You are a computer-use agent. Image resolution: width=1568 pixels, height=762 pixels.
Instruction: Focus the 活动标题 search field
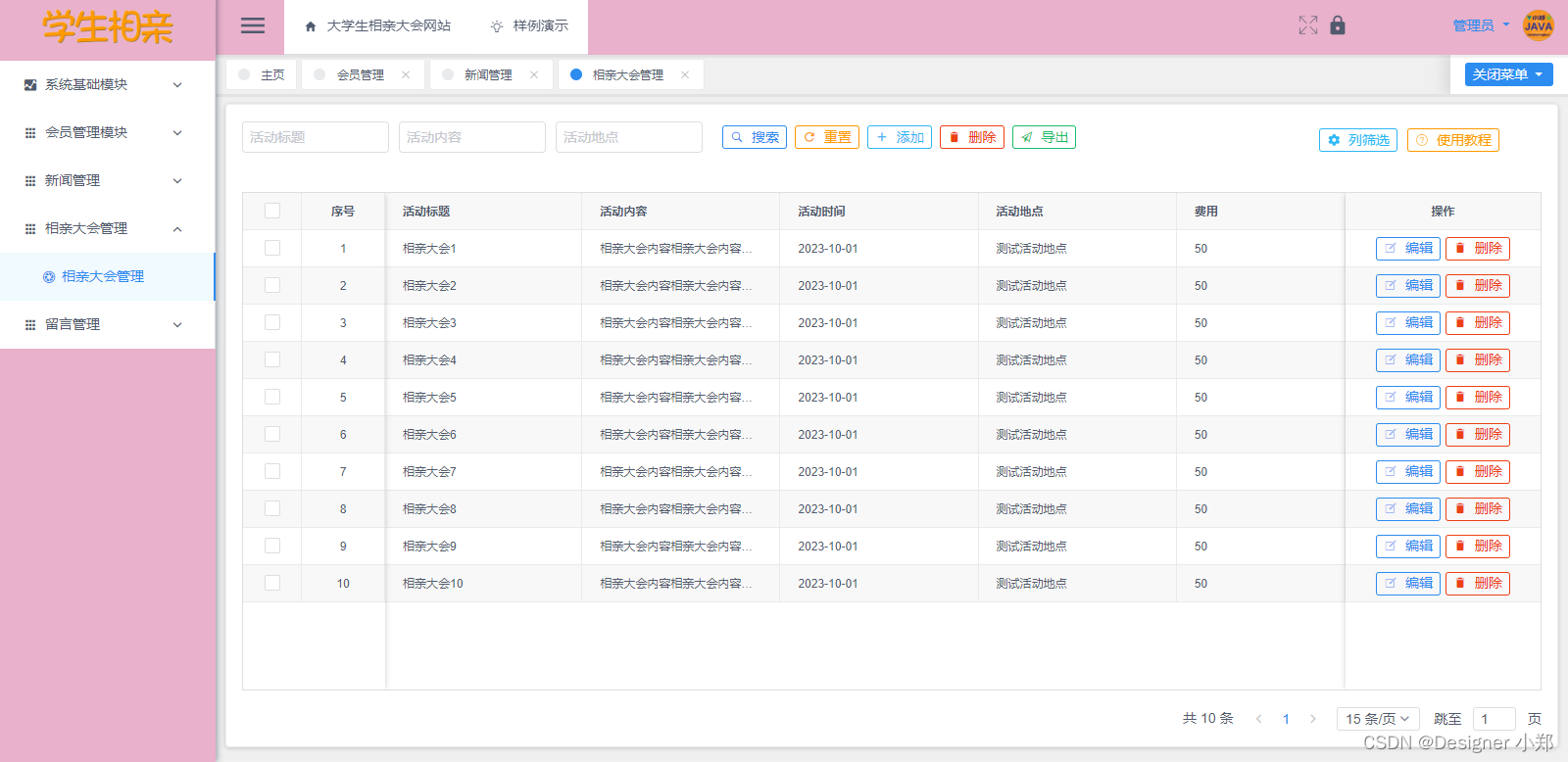point(316,137)
